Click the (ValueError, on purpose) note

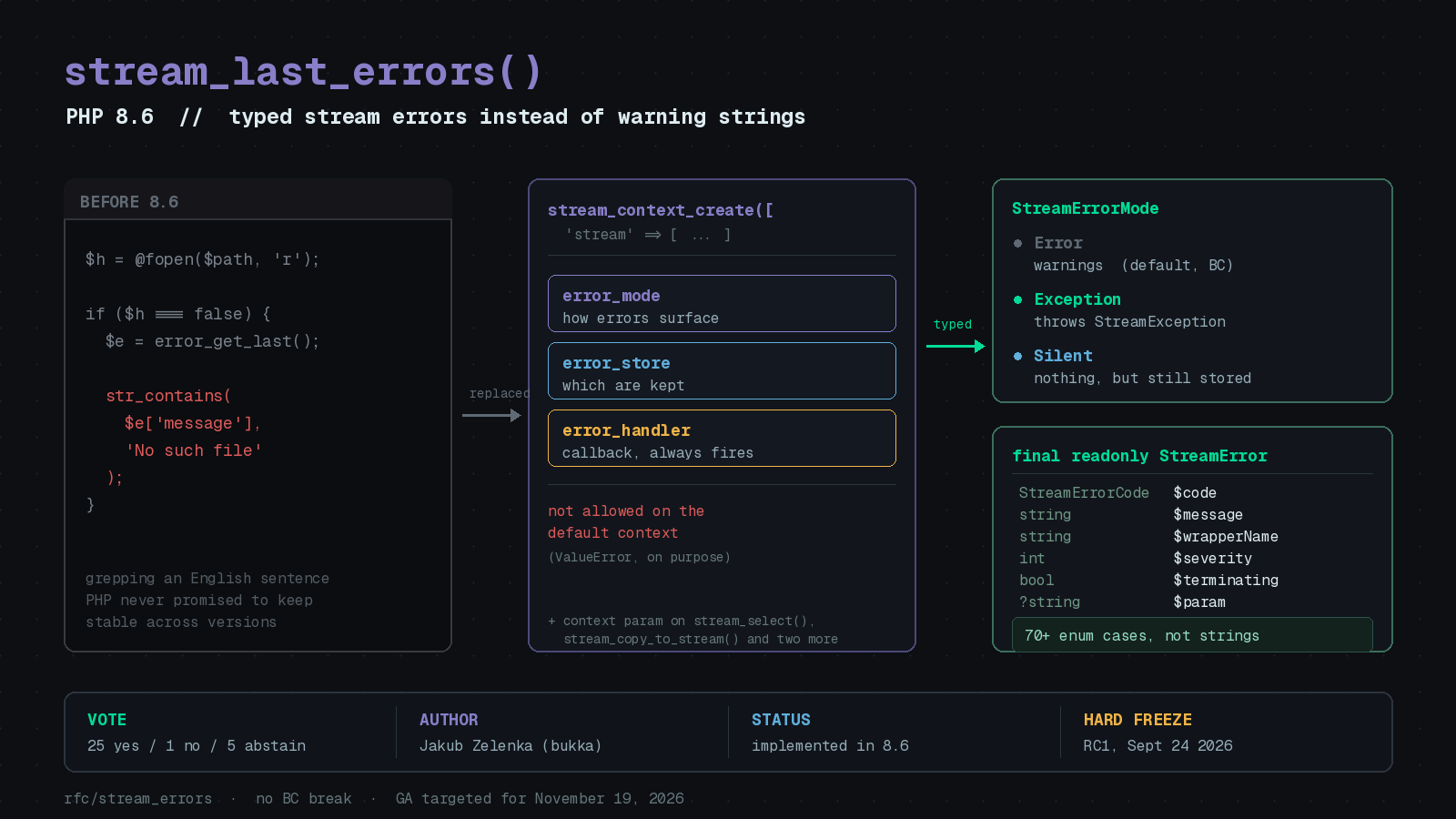(639, 557)
